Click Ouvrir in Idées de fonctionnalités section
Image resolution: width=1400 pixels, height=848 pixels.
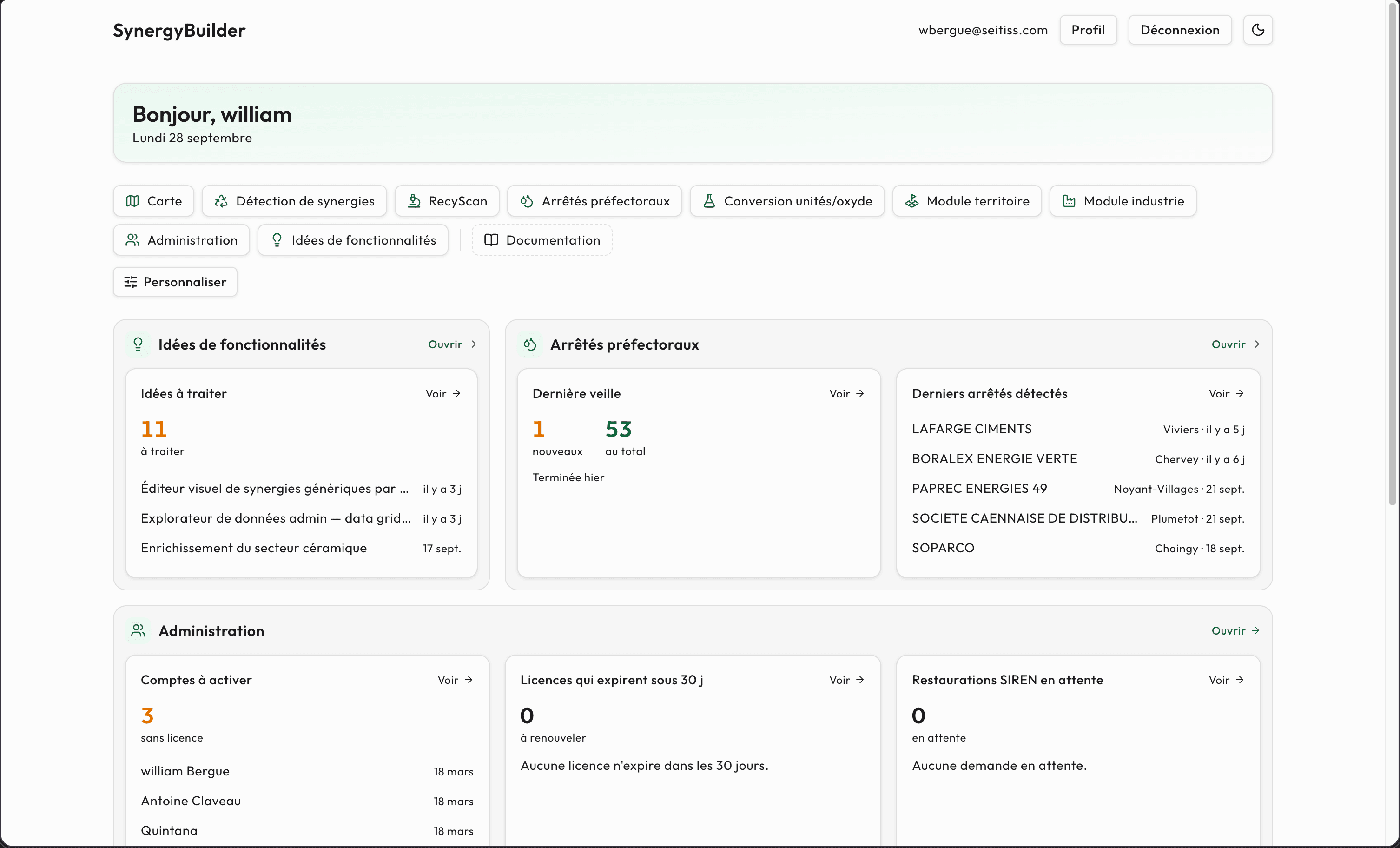point(452,344)
